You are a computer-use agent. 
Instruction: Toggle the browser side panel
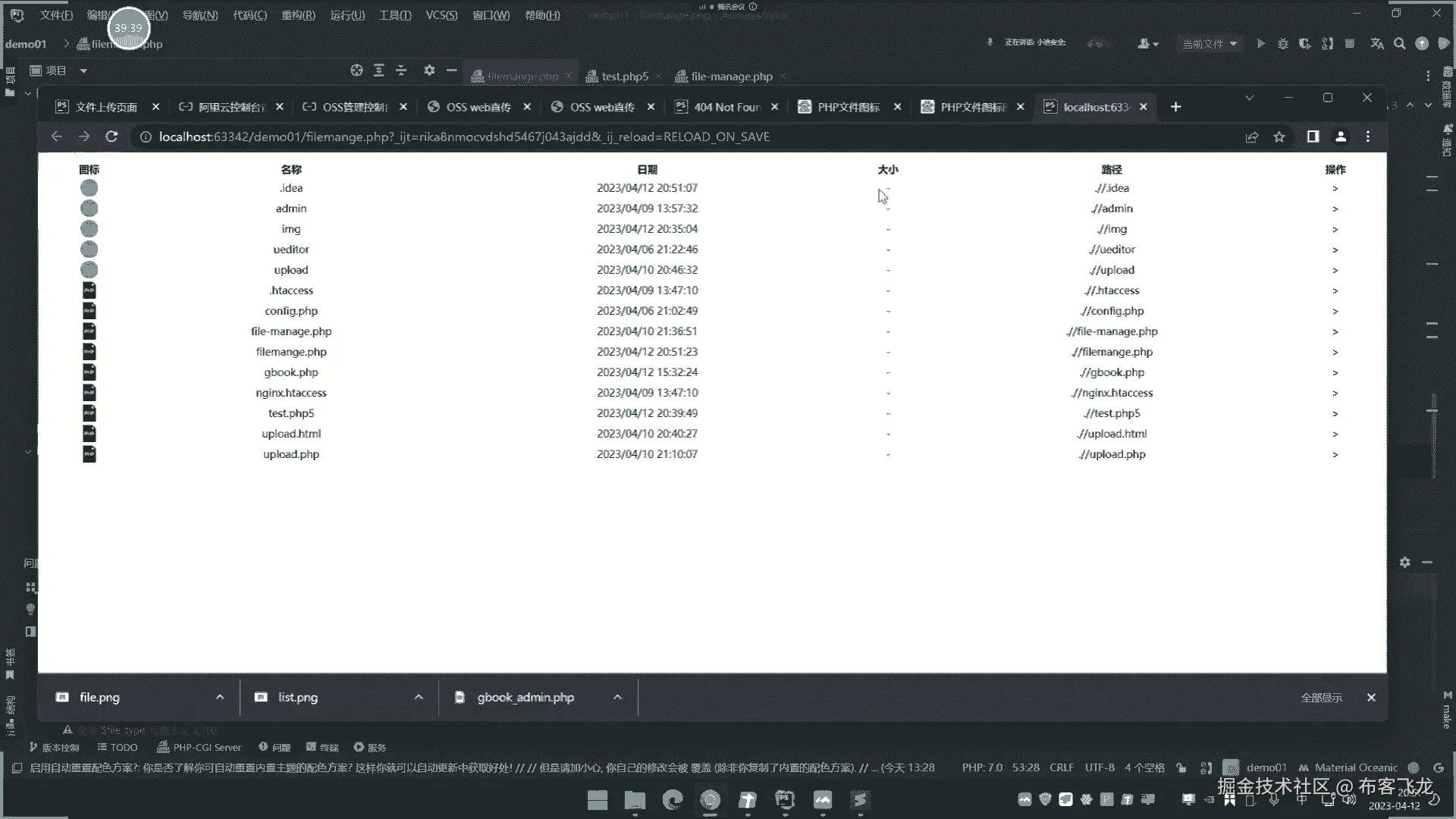click(x=1313, y=136)
